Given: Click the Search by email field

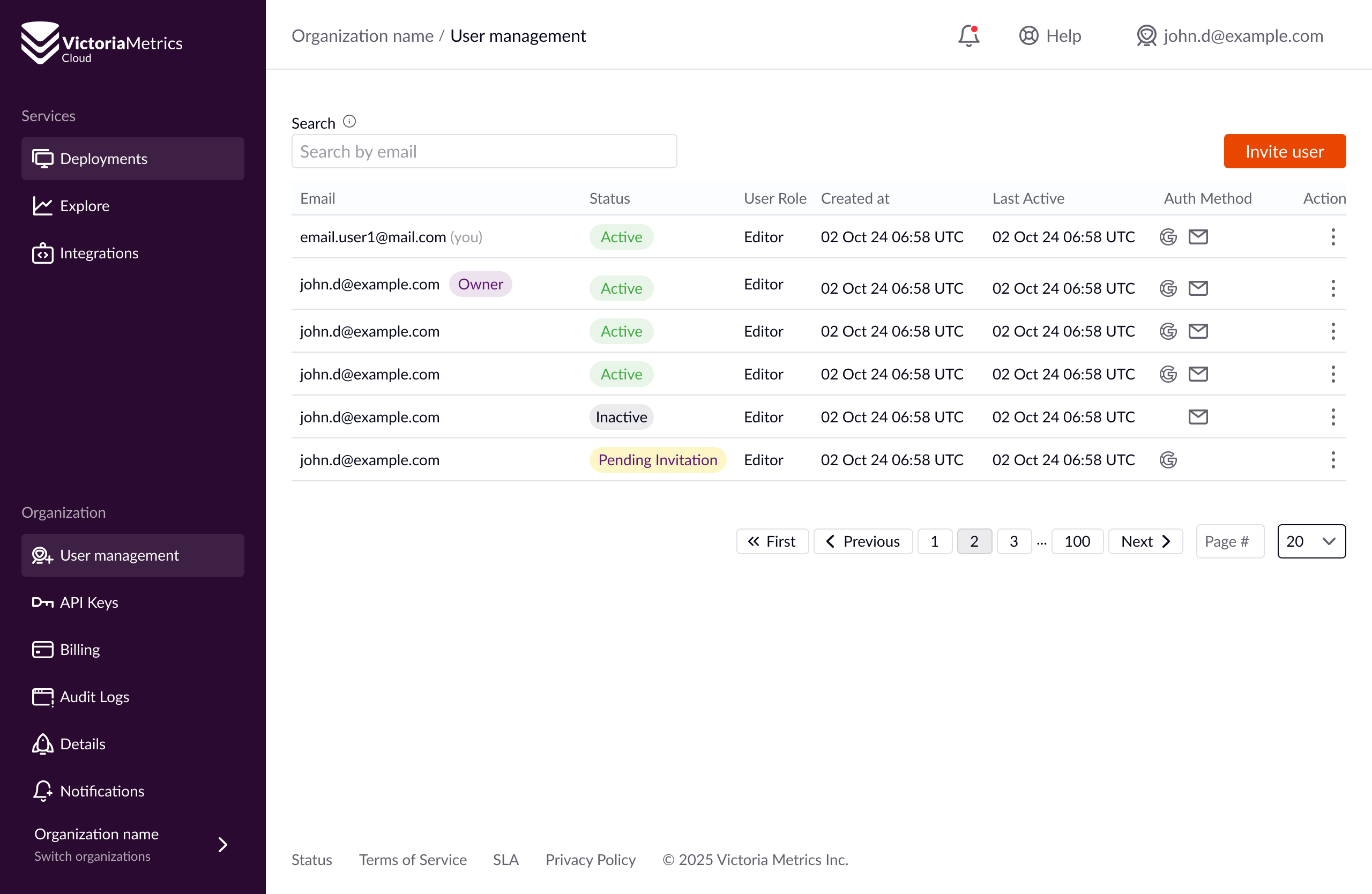Looking at the screenshot, I should pos(484,152).
